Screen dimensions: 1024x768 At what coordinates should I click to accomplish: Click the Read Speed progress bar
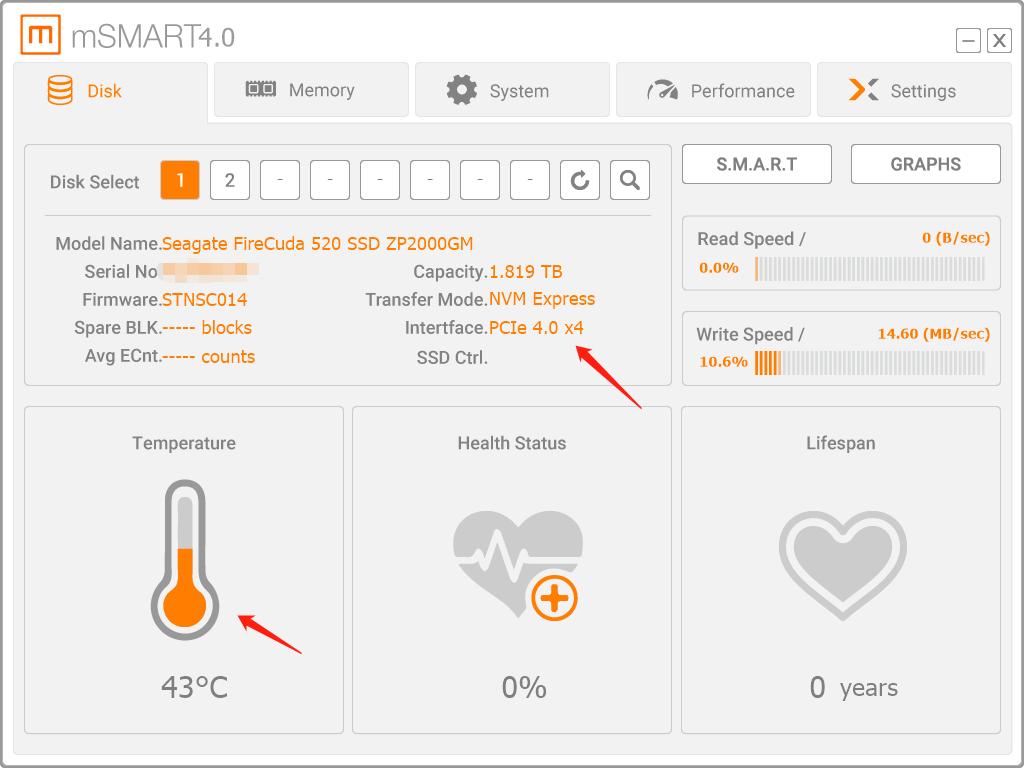(869, 269)
